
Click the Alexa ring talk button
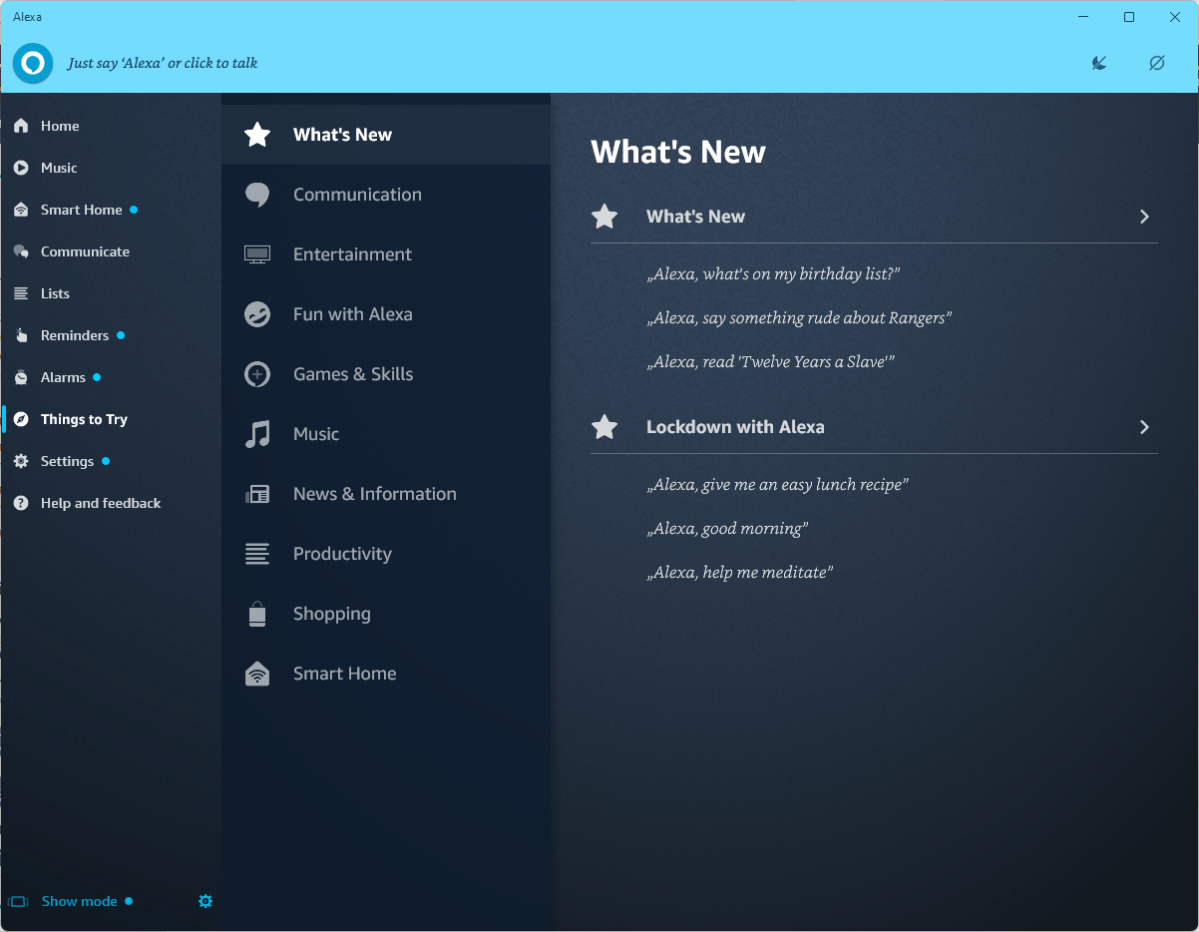pyautogui.click(x=33, y=63)
